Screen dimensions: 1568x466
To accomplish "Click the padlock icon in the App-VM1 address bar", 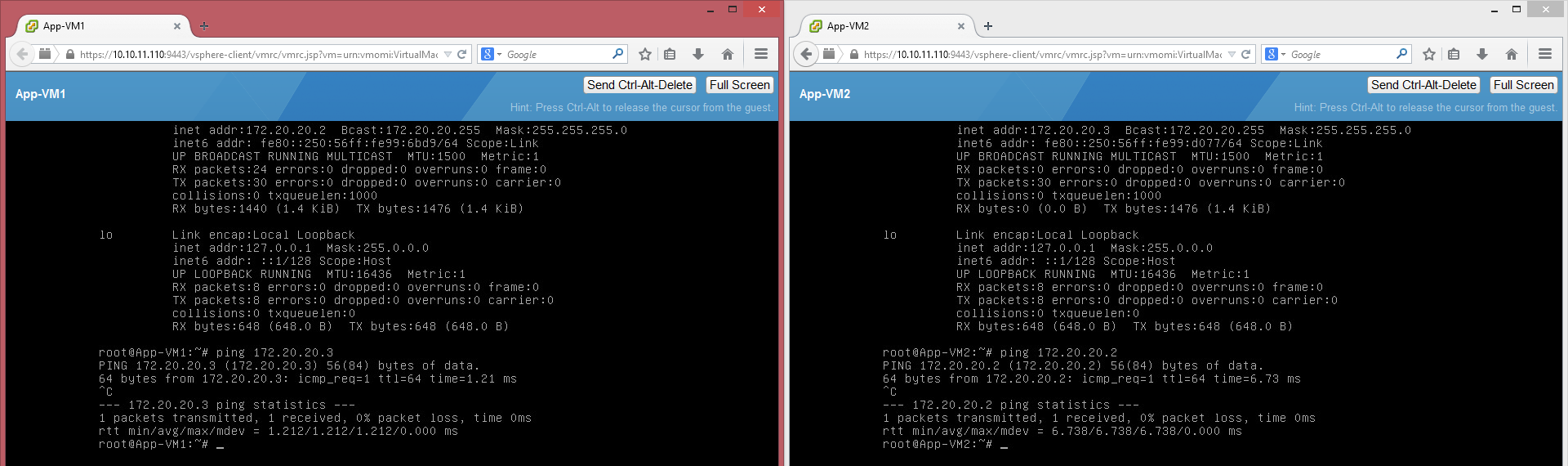I will tap(70, 55).
